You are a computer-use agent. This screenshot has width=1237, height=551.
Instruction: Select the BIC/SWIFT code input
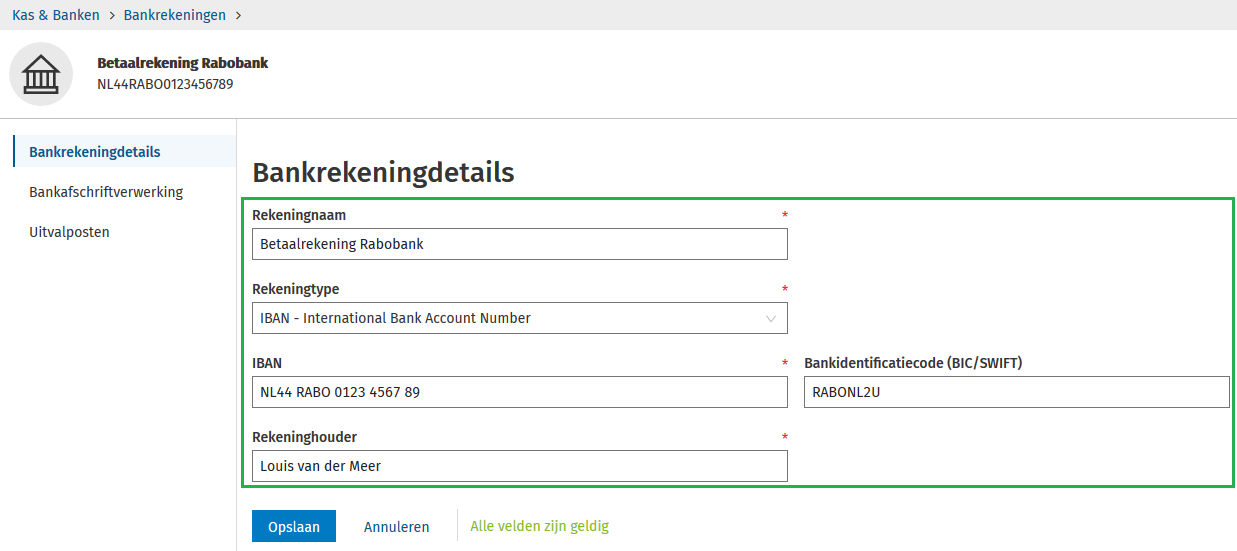tap(1016, 392)
